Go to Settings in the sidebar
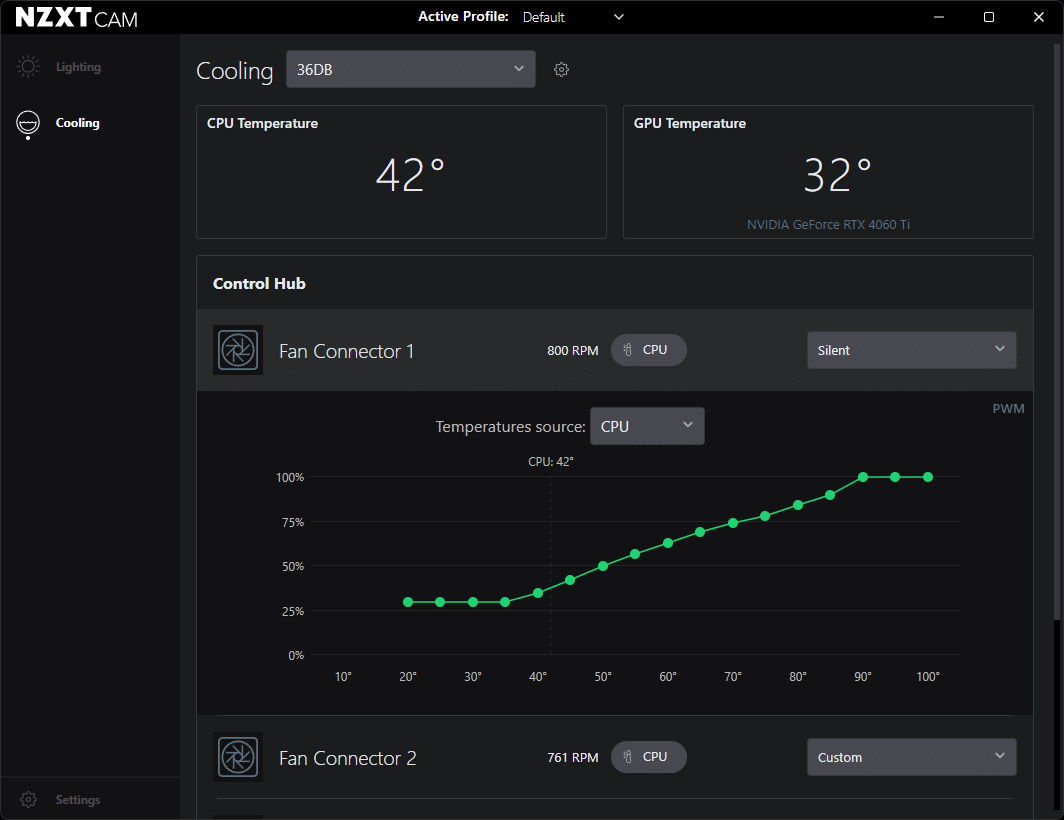 point(77,800)
